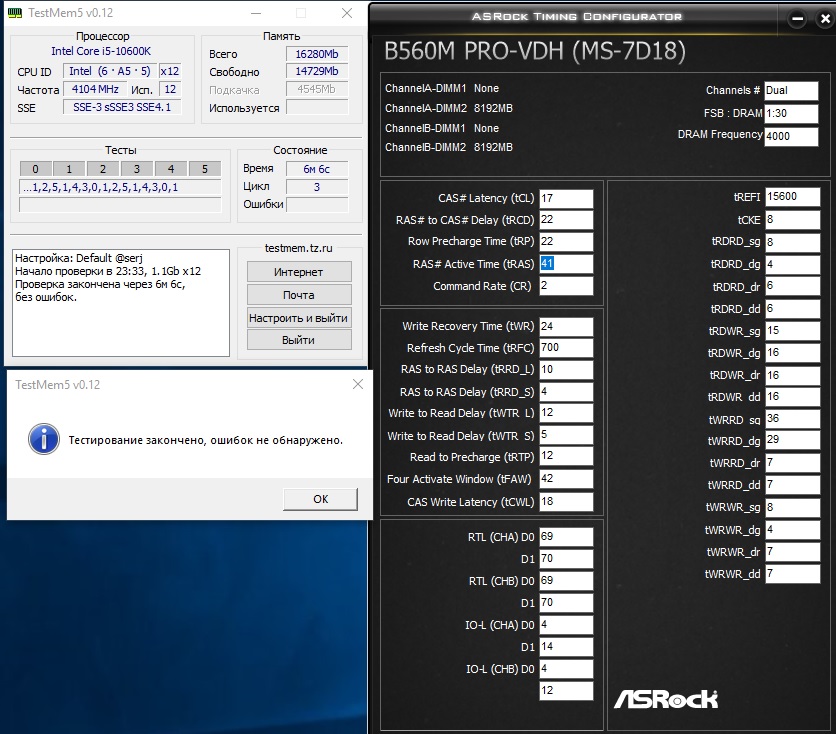Screen dimensions: 836x734
Task: Click the Refresh Cycle Time (tRFC) field
Action: 566,348
